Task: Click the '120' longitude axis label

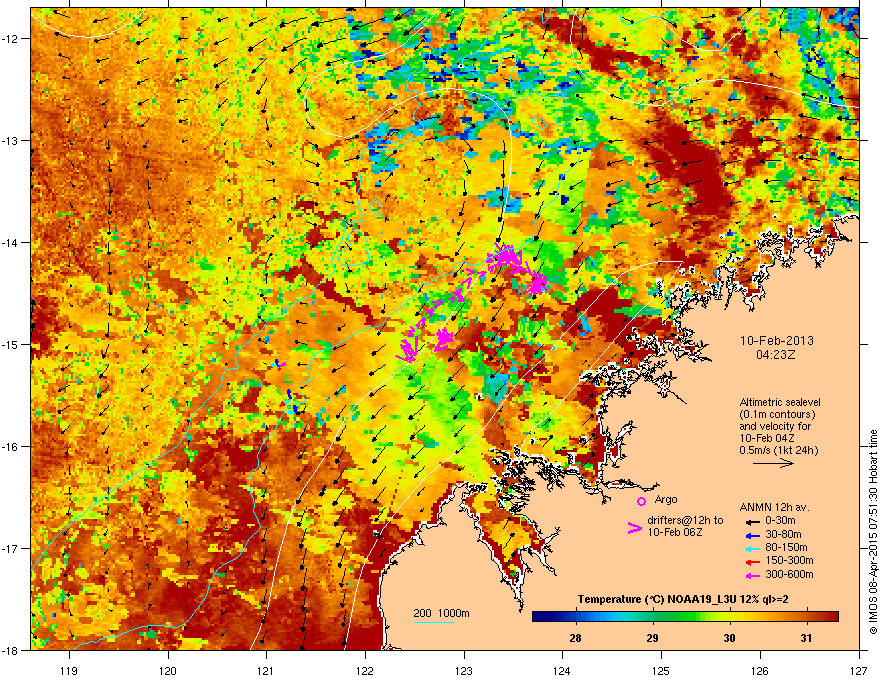Action: 168,671
